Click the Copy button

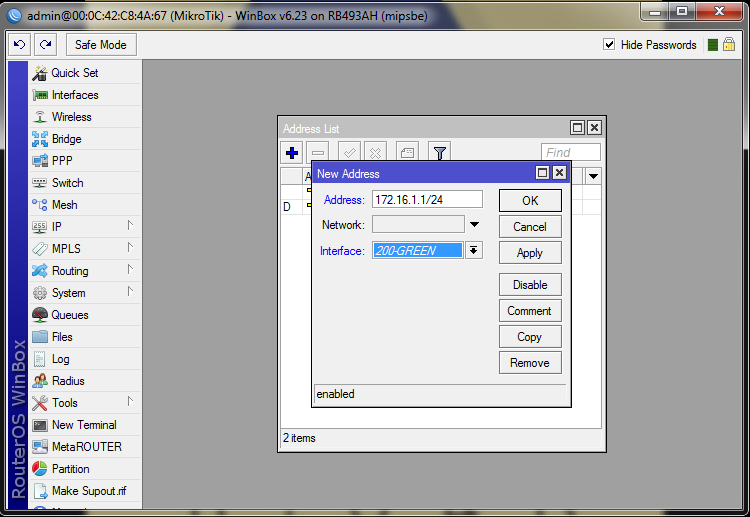[x=530, y=337]
